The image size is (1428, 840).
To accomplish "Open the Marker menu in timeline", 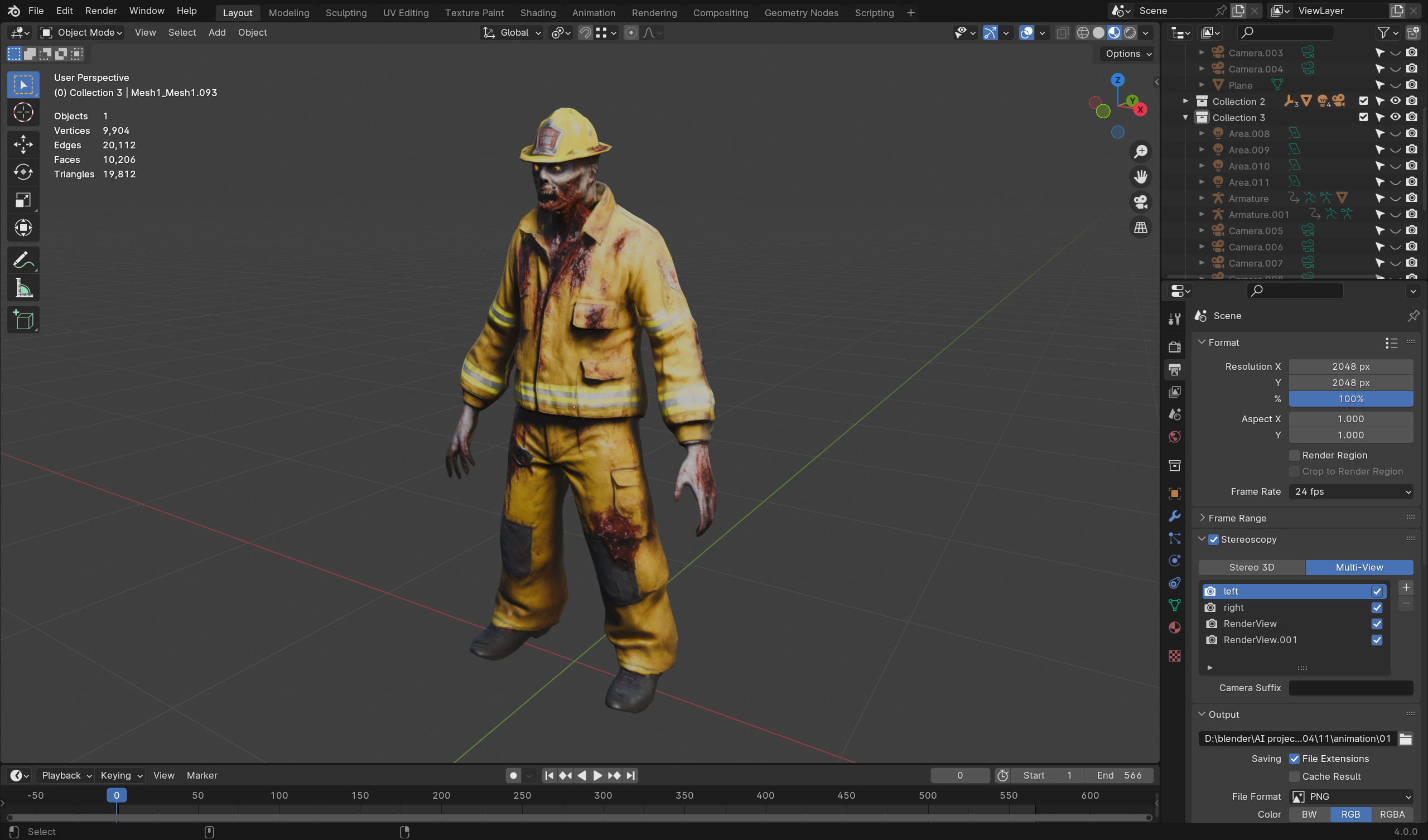I will [x=202, y=775].
